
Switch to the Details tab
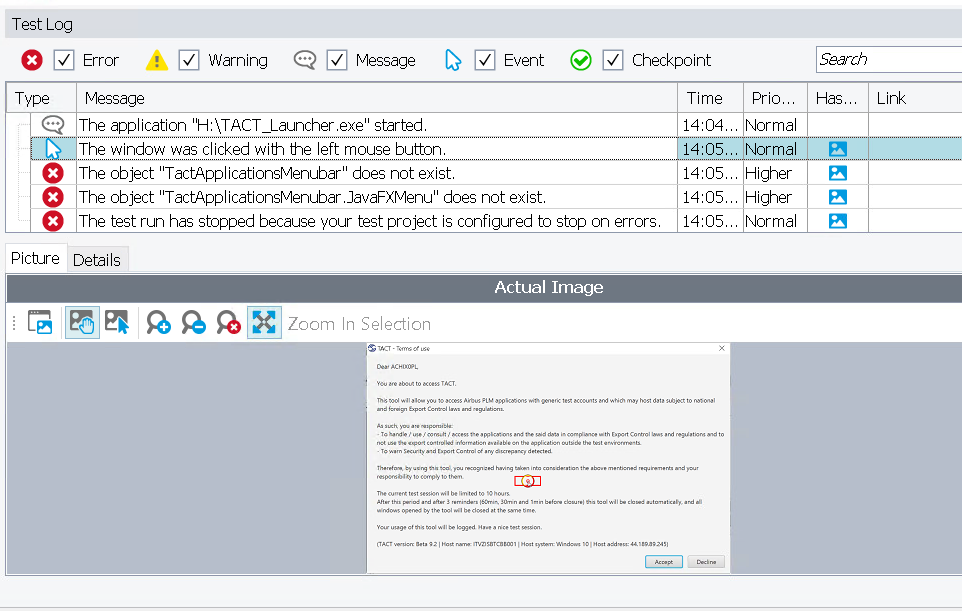pos(97,260)
